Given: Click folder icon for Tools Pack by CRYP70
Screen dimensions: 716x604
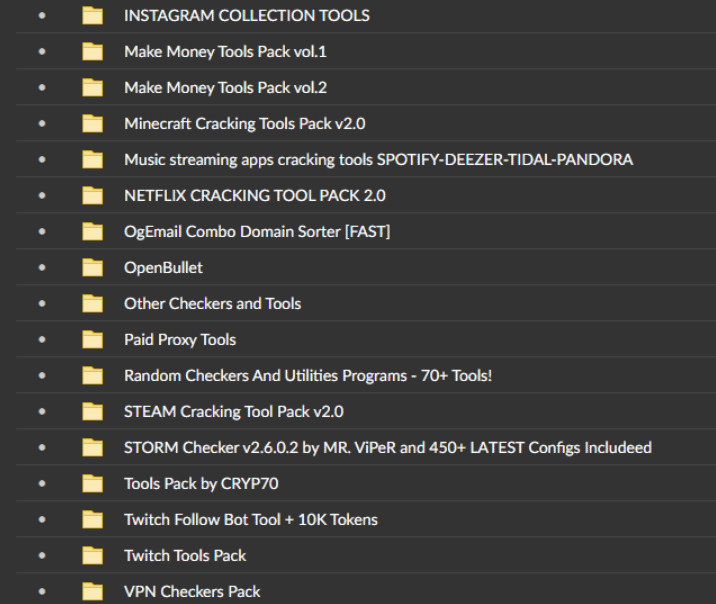Looking at the screenshot, I should (92, 484).
